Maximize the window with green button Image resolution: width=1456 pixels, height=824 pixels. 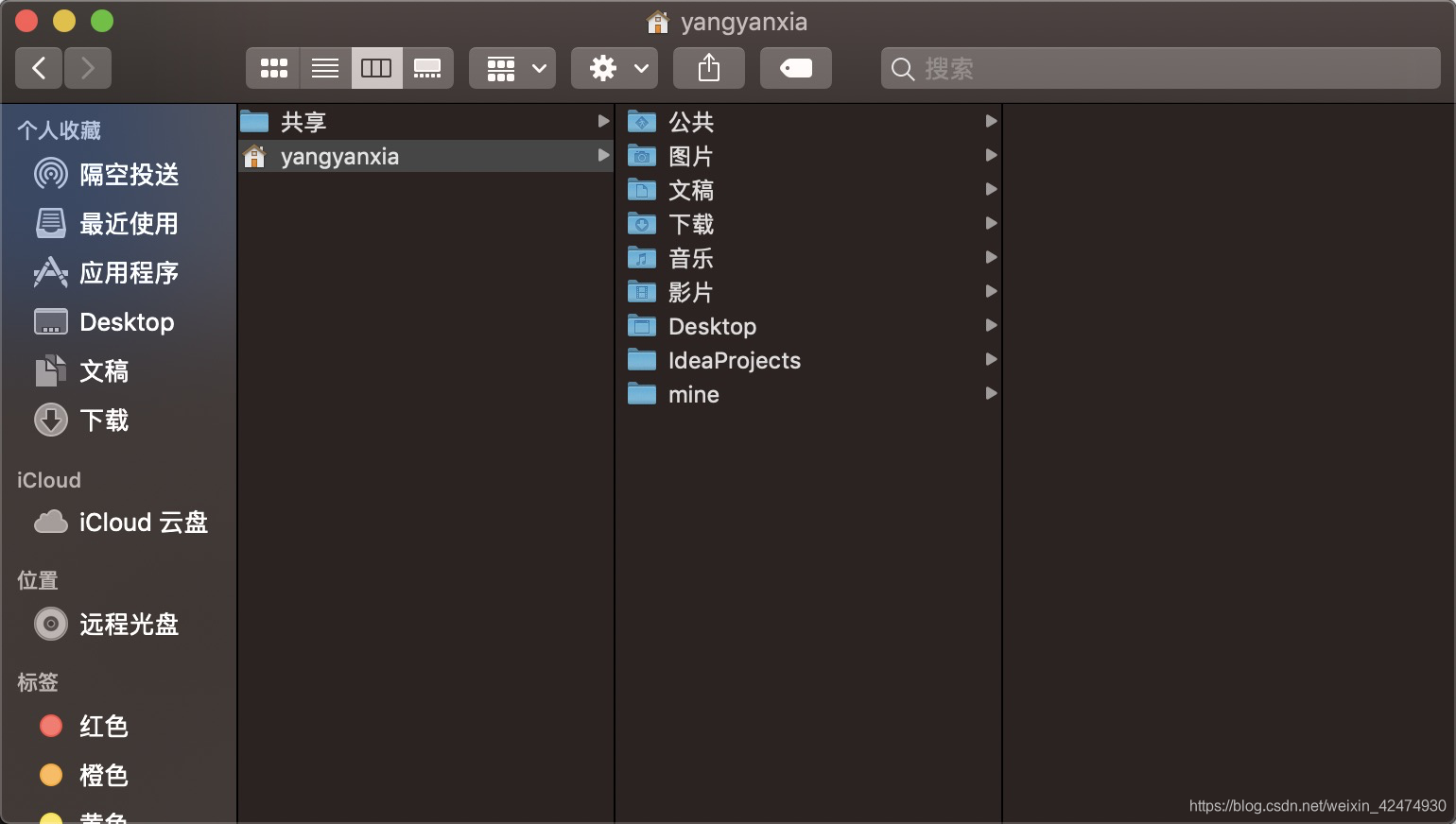102,21
